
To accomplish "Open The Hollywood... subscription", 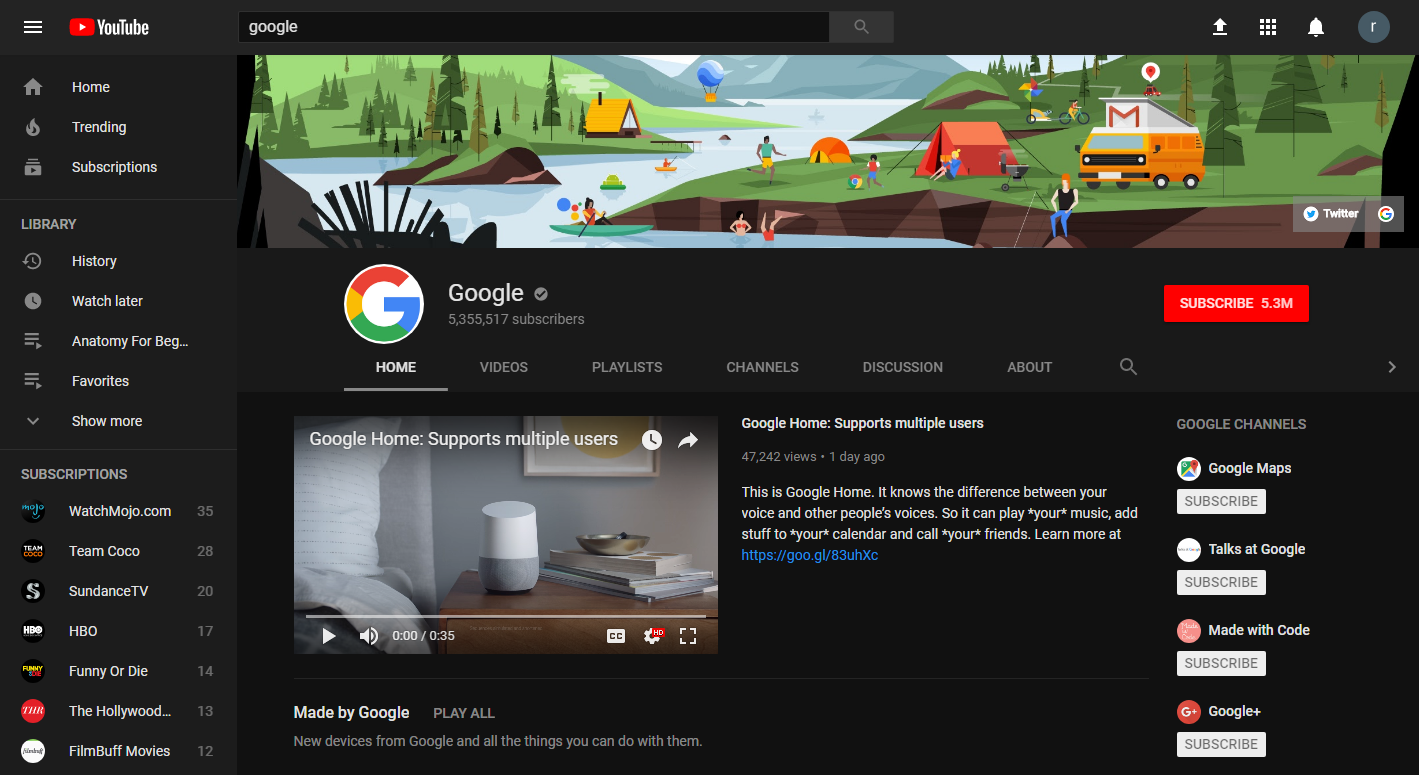I will click(x=118, y=711).
